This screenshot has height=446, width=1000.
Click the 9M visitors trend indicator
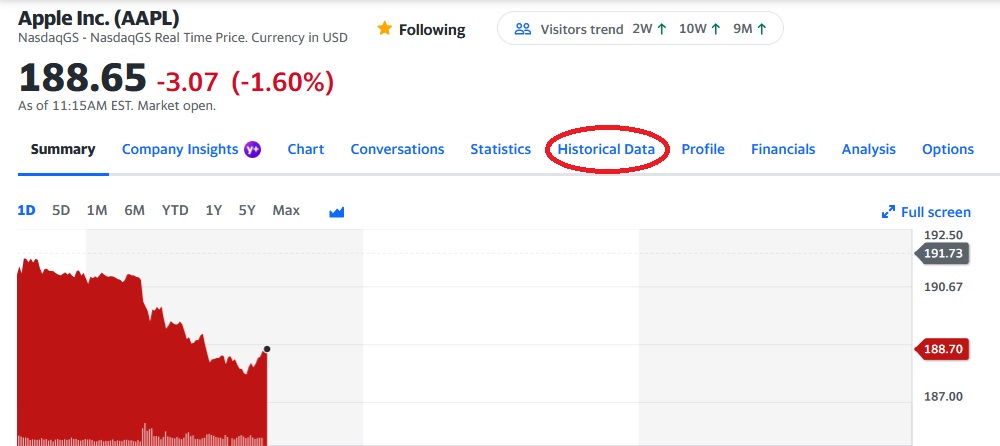click(x=749, y=29)
